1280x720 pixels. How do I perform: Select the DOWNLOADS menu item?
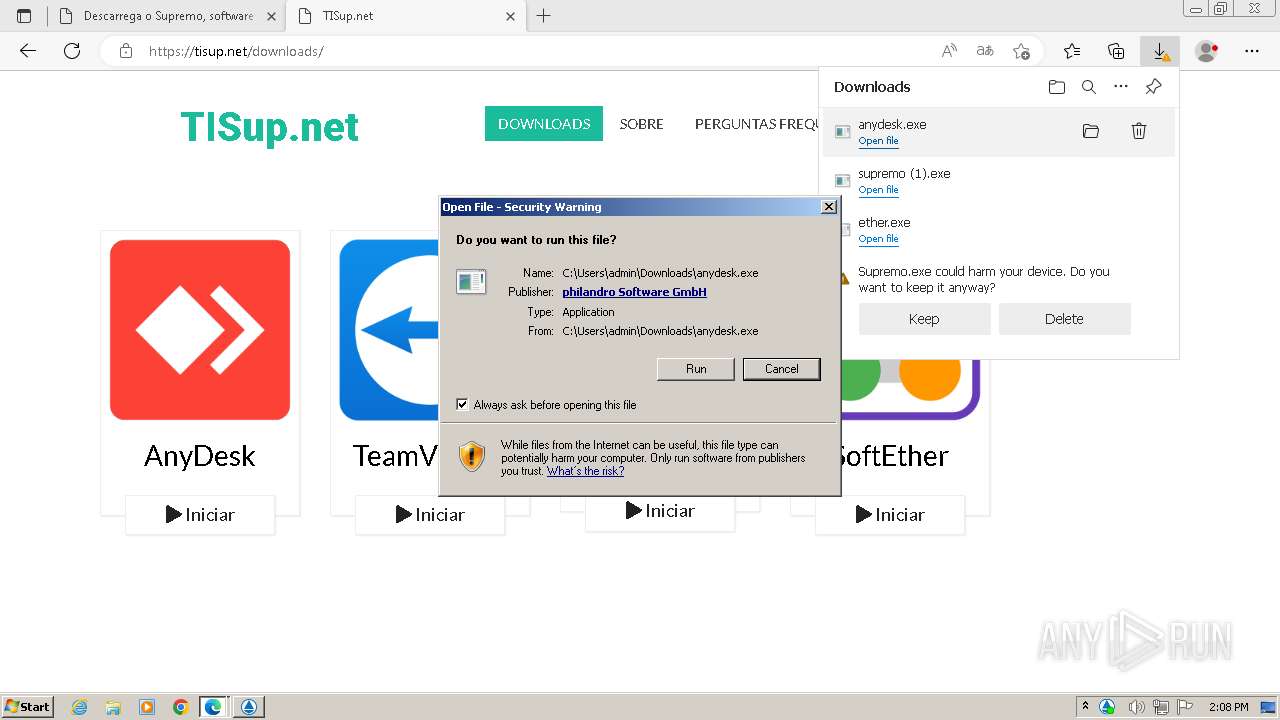coord(544,124)
